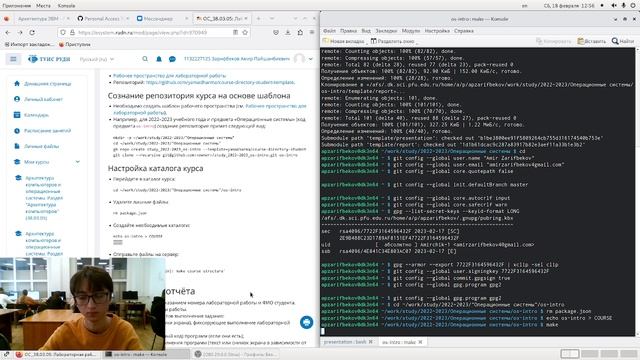Open Модули menu in Konsole
640x360 pixels.
click(x=411, y=31)
